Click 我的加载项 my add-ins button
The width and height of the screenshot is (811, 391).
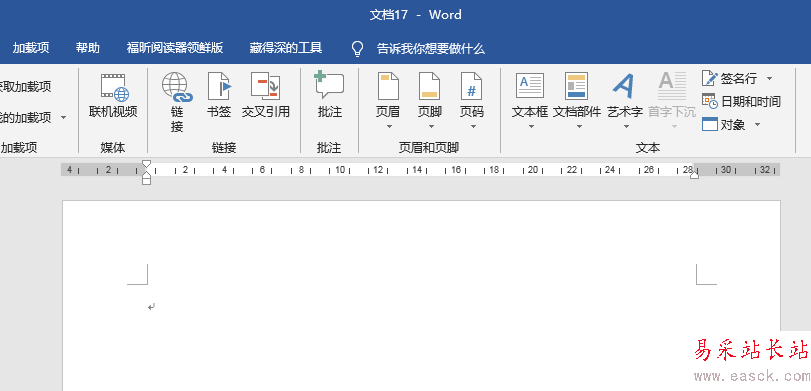point(26,118)
